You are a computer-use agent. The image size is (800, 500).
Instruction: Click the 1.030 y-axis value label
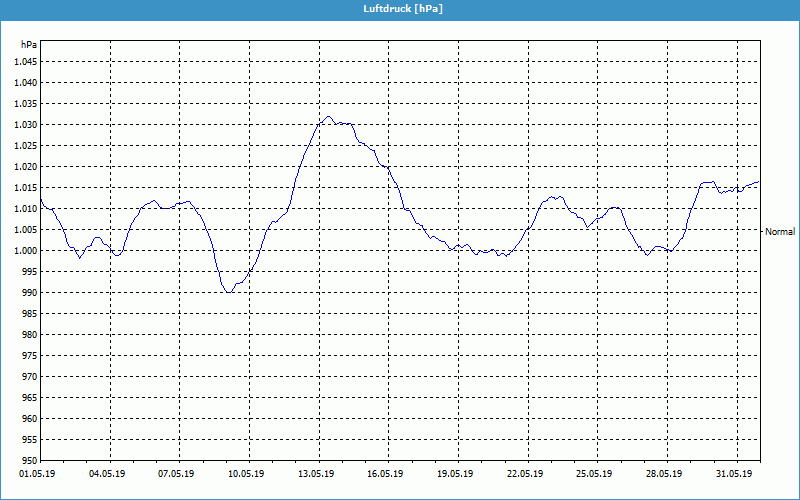[23, 125]
